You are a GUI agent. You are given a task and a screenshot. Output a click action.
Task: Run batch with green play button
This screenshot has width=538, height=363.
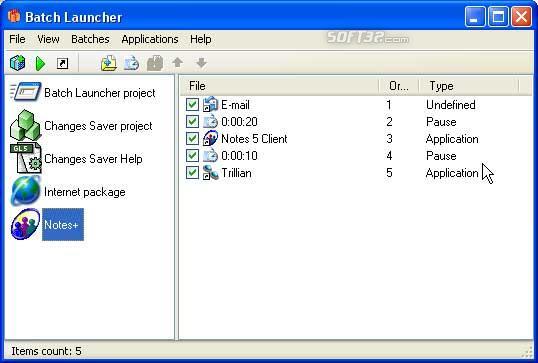point(40,63)
